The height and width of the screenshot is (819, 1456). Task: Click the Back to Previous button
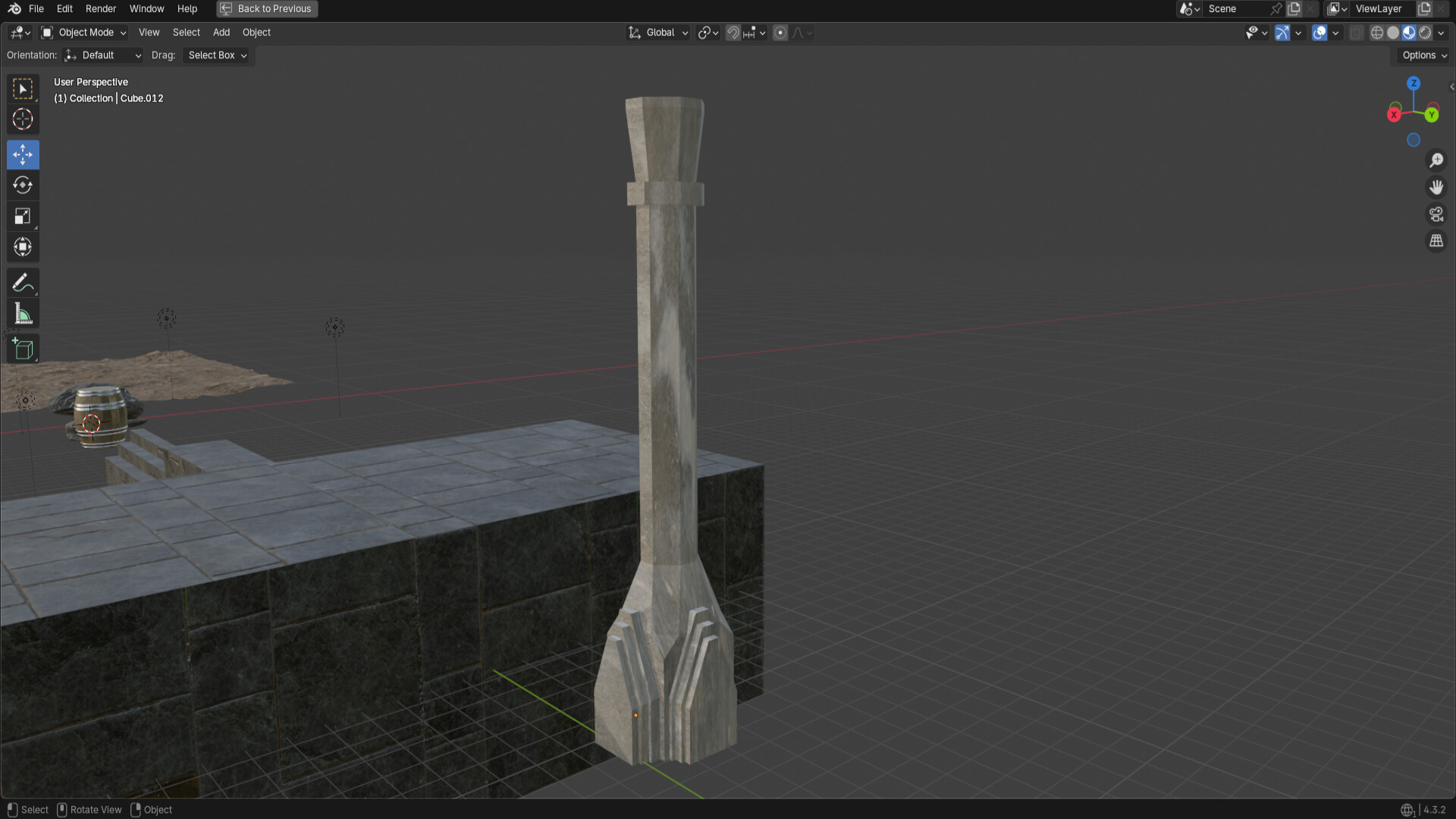(267, 9)
